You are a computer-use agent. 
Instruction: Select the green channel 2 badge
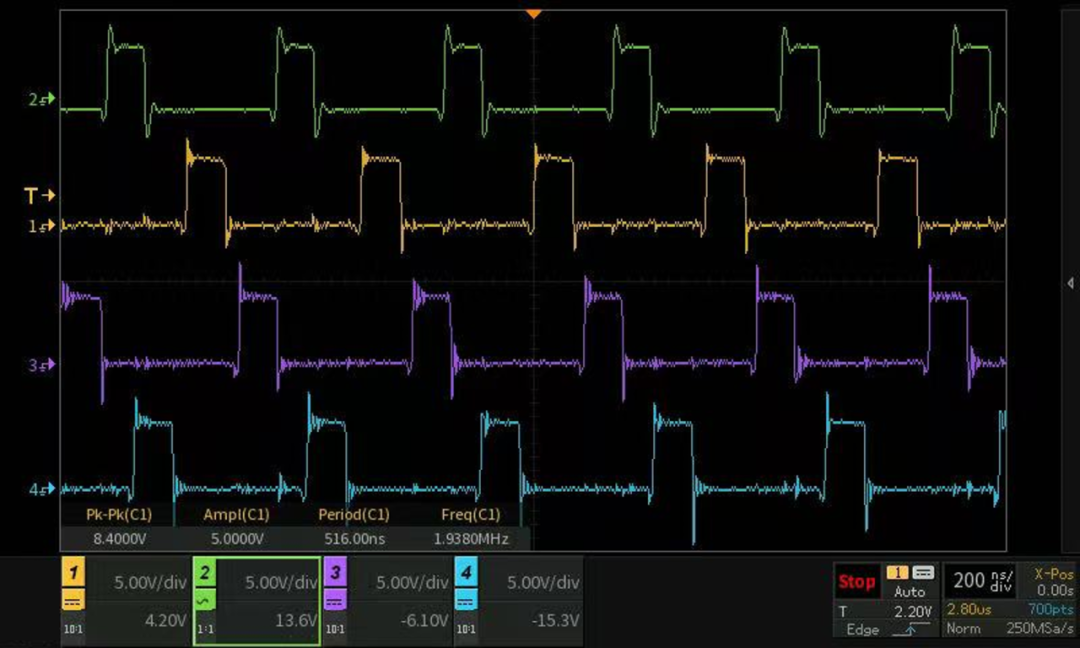tap(205, 572)
